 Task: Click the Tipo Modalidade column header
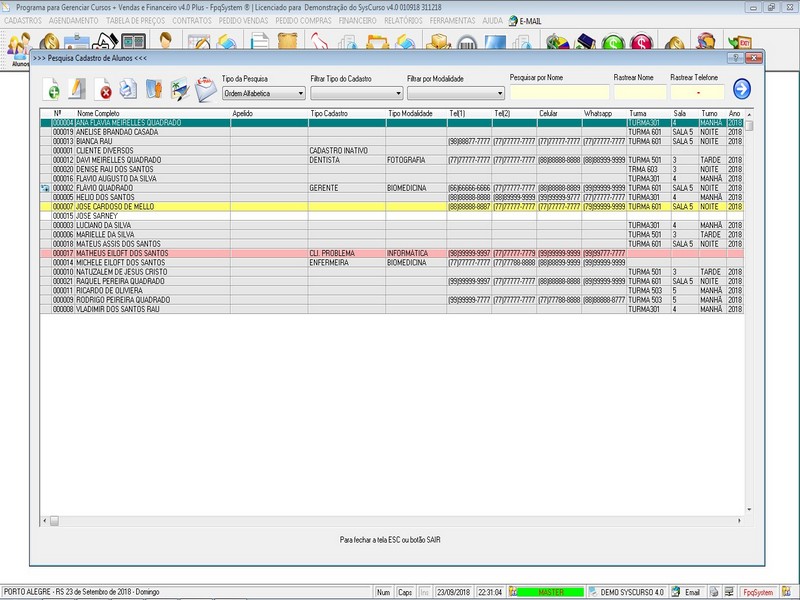[416, 113]
